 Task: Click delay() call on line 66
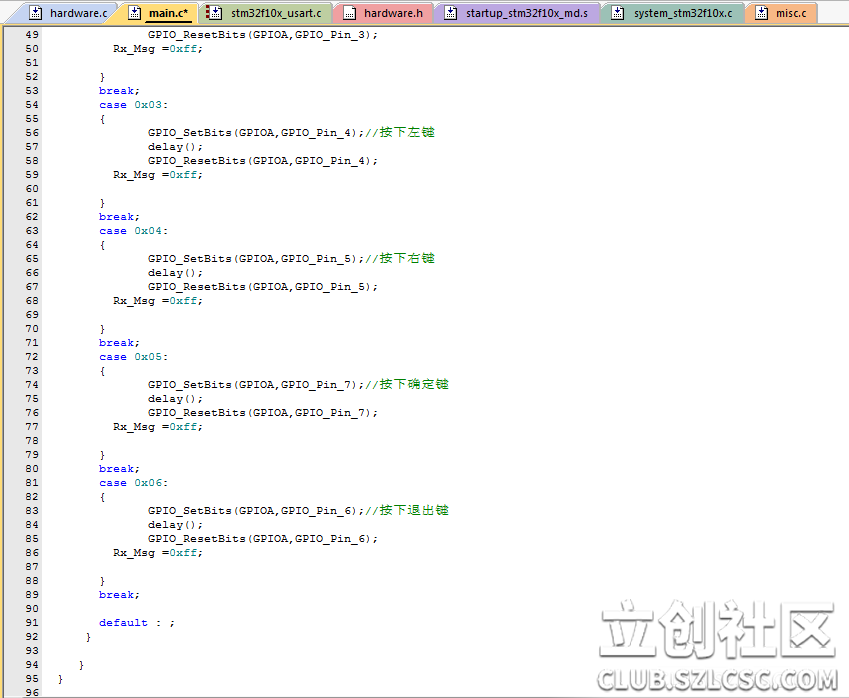coord(175,273)
